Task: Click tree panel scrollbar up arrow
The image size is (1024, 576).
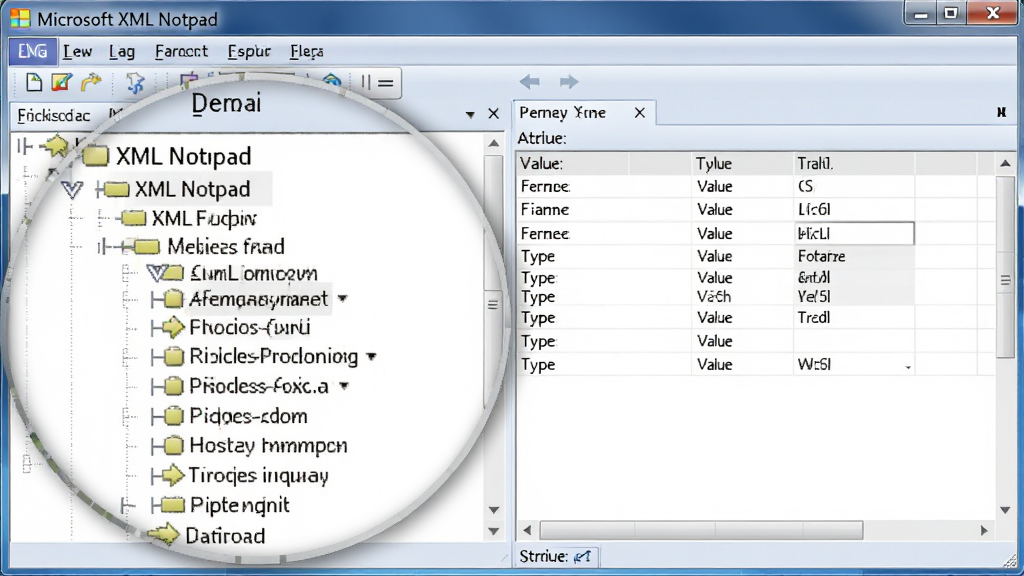Action: [494, 143]
